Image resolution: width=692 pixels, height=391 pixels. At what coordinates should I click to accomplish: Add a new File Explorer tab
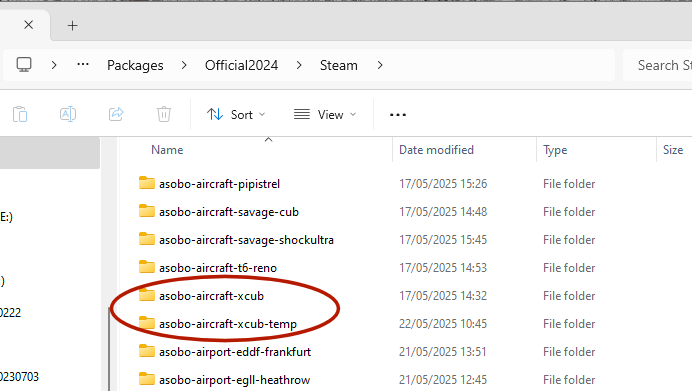pos(72,26)
